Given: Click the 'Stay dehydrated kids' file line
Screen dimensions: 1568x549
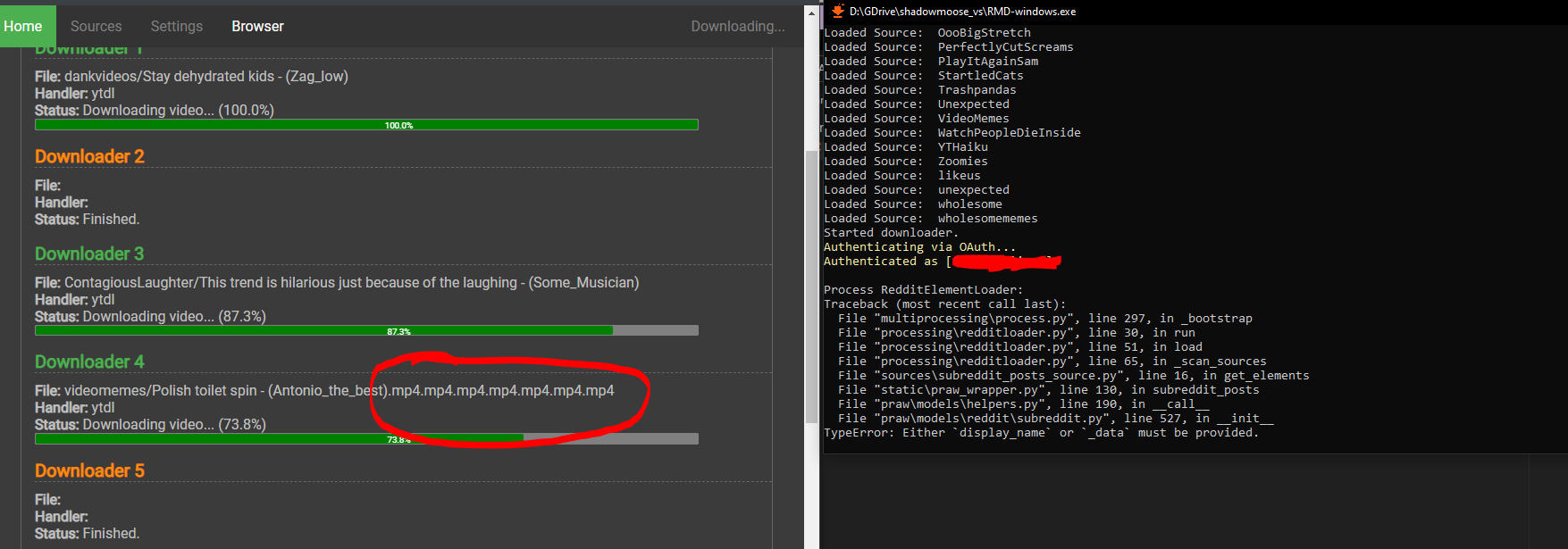Looking at the screenshot, I should (x=191, y=77).
